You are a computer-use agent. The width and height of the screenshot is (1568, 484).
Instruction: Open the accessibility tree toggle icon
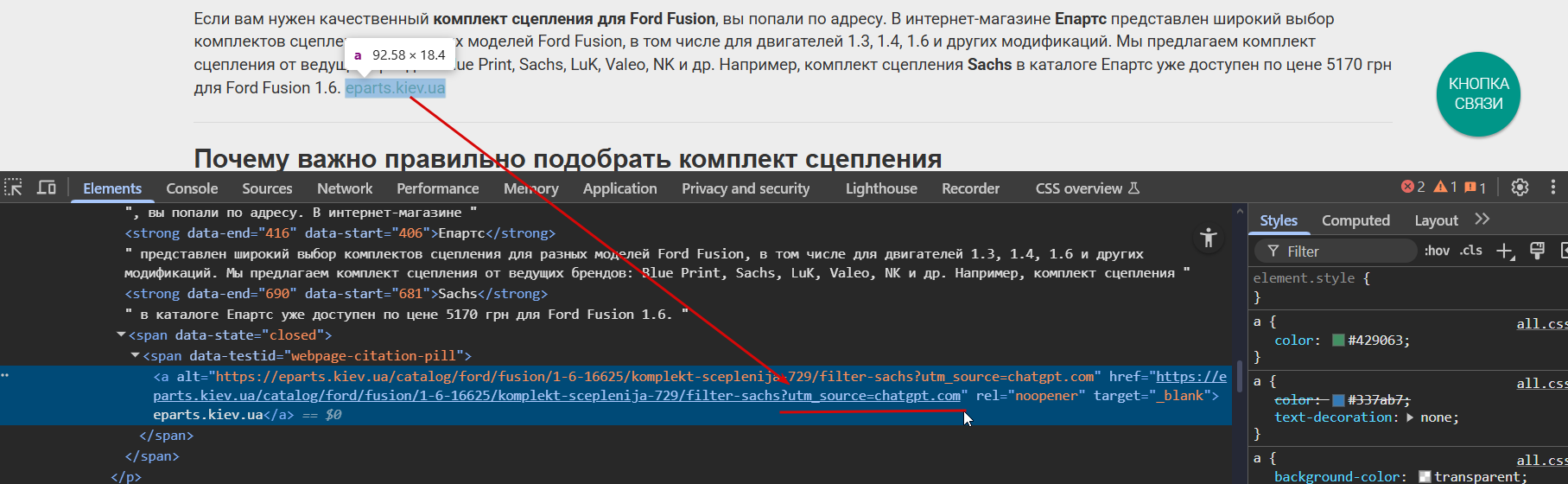pos(1208,238)
